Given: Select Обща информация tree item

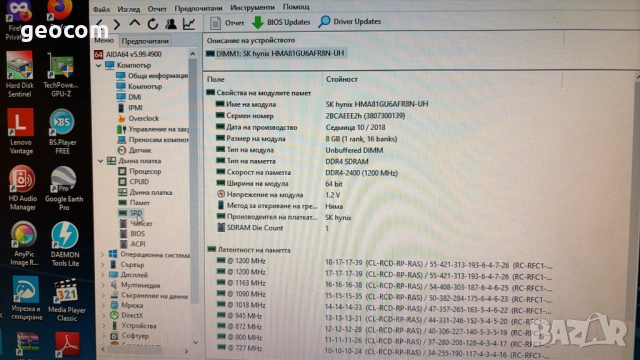Looking at the screenshot, I should pos(152,76).
